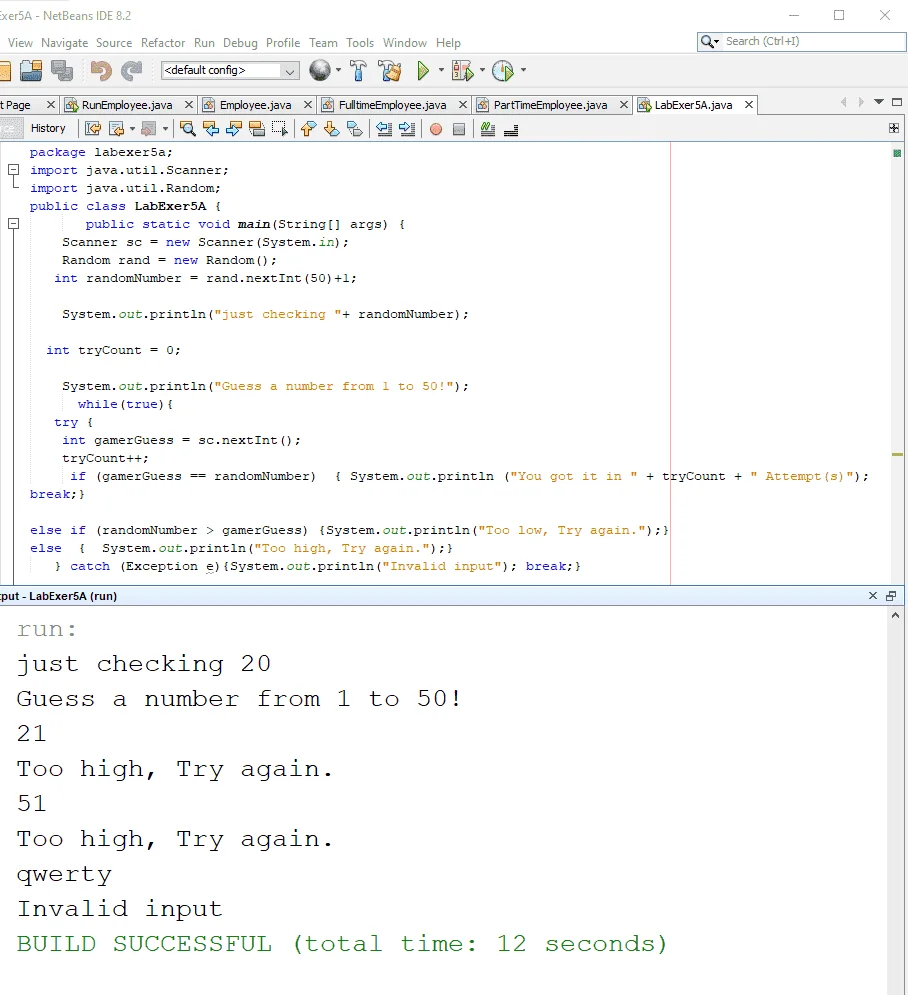Viewport: 908px width, 995px height.
Task: Build project with the hammer icon
Action: pyautogui.click(x=358, y=70)
